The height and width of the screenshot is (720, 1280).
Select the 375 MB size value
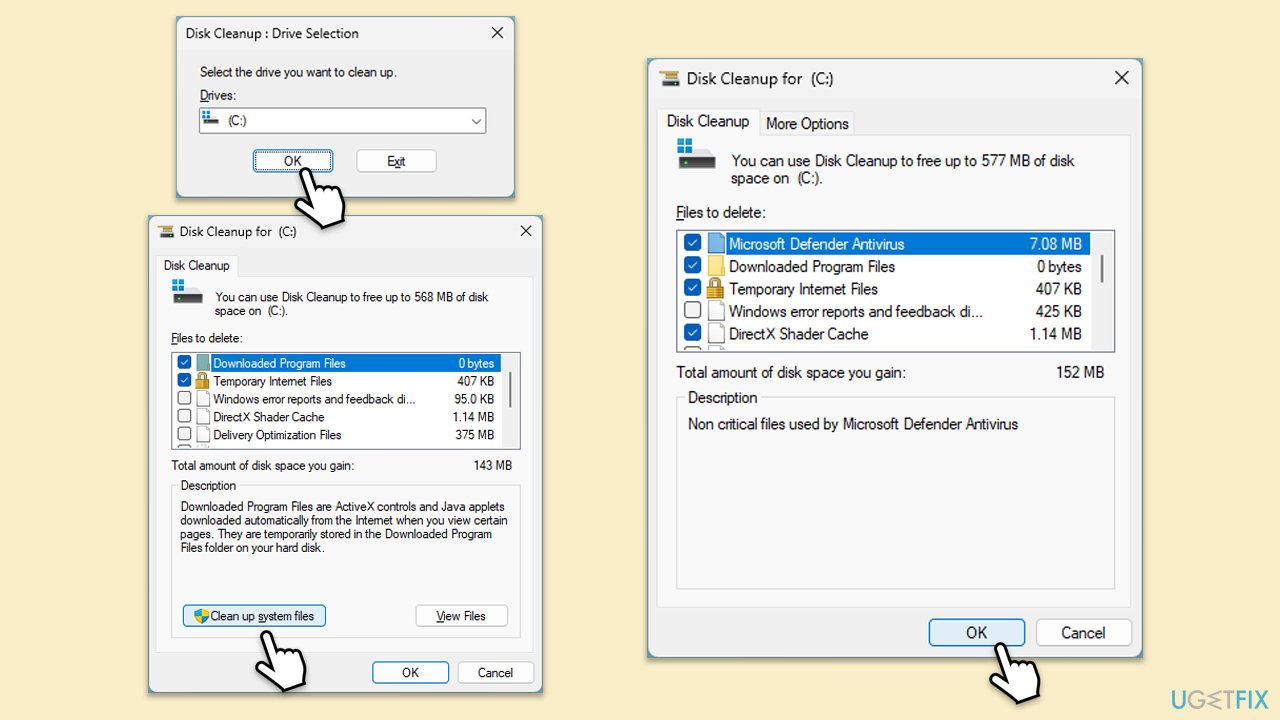tap(475, 435)
